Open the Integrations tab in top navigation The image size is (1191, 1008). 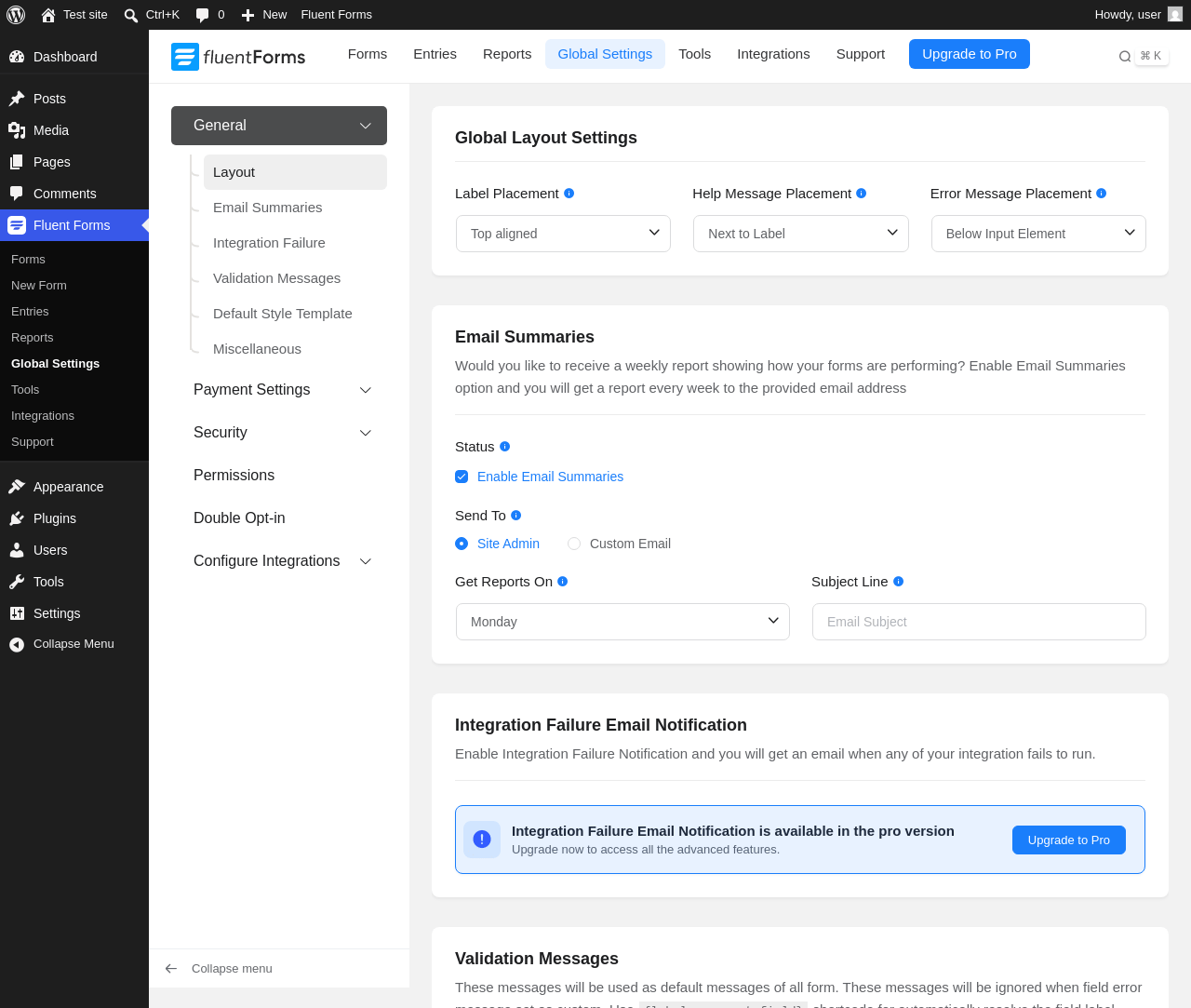pyautogui.click(x=773, y=54)
